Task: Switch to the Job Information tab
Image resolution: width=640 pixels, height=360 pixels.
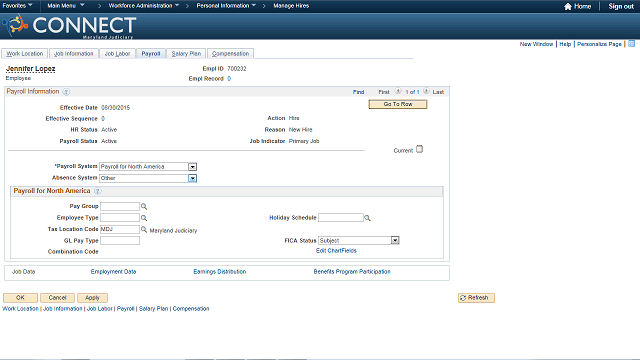Action: click(x=73, y=53)
